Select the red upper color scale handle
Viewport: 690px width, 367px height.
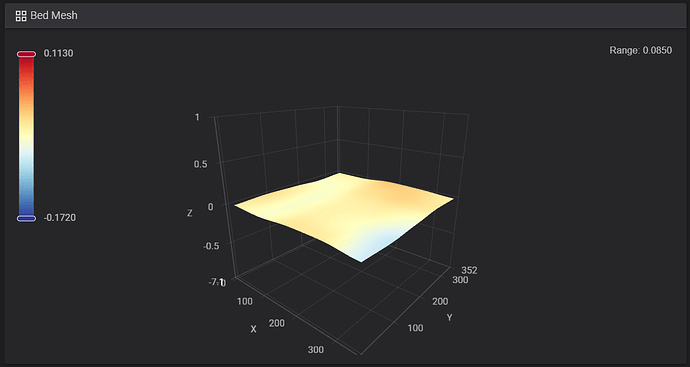pyautogui.click(x=26, y=54)
